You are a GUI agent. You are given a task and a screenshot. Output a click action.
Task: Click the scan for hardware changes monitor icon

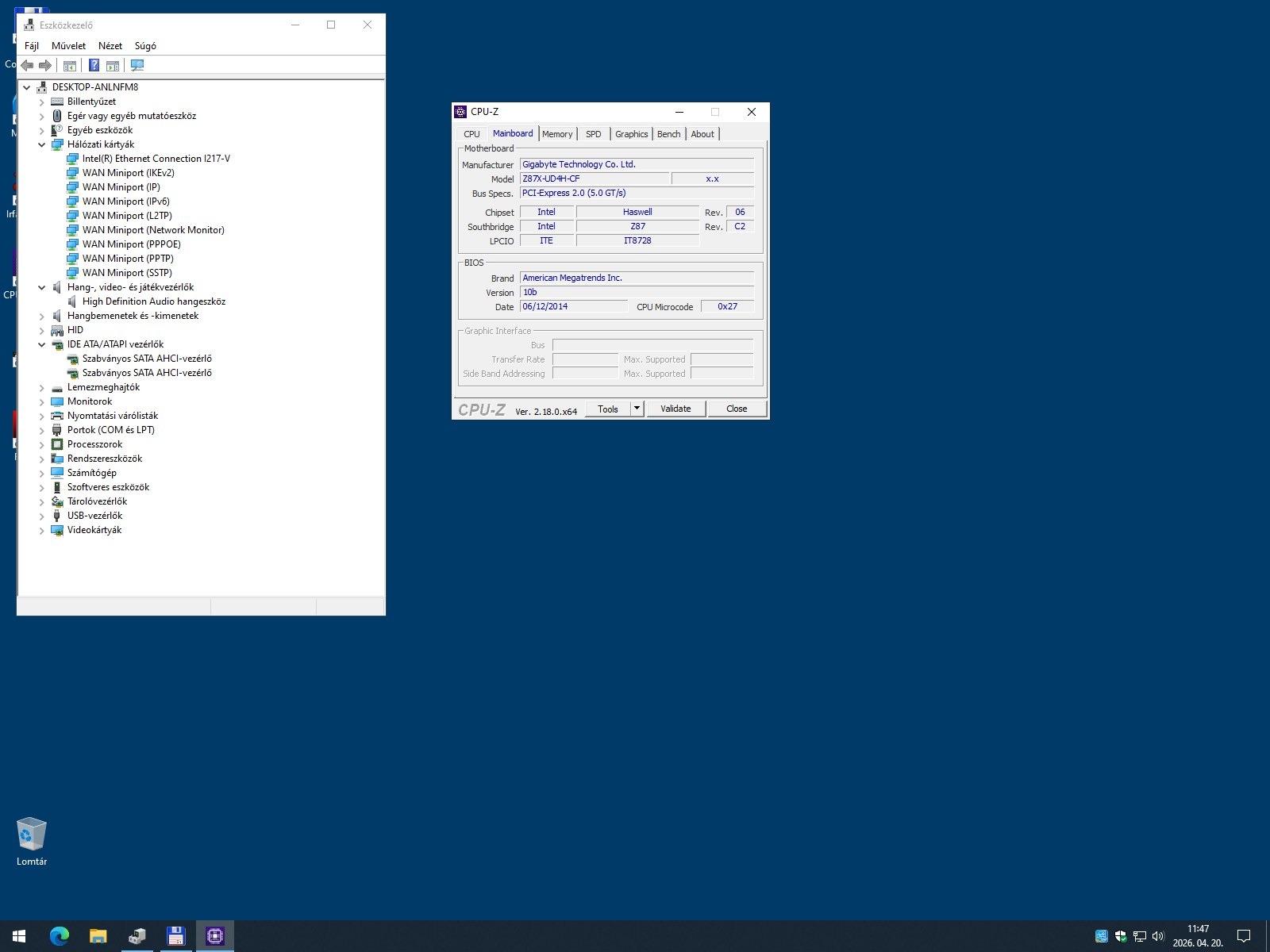(x=137, y=65)
